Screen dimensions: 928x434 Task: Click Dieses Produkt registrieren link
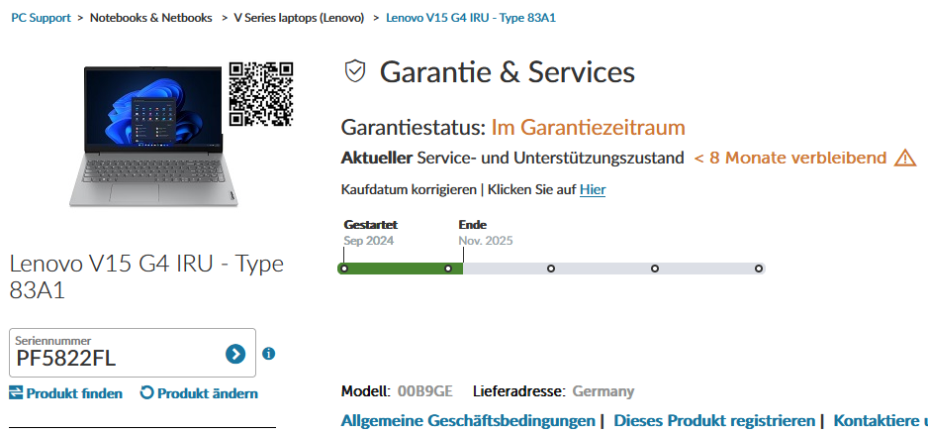715,421
